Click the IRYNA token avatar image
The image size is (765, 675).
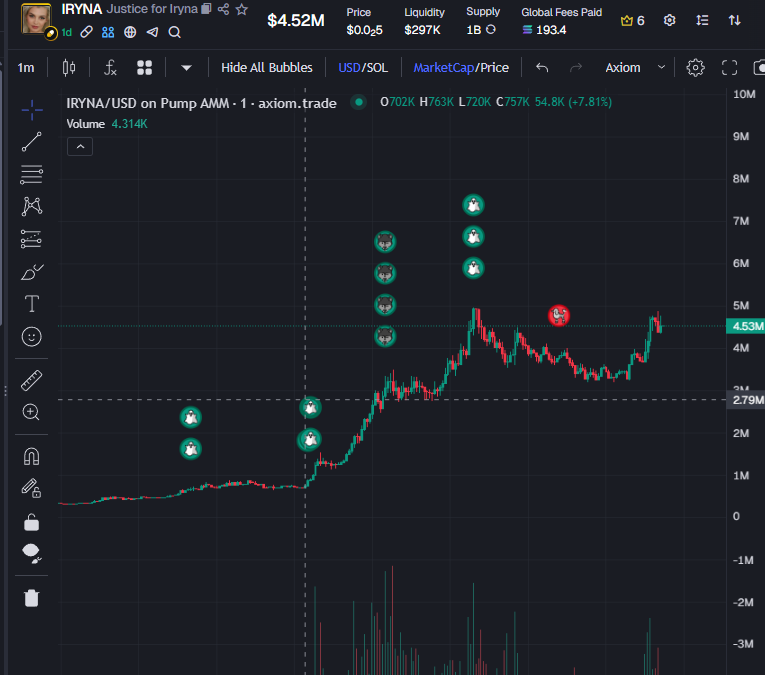[36, 20]
